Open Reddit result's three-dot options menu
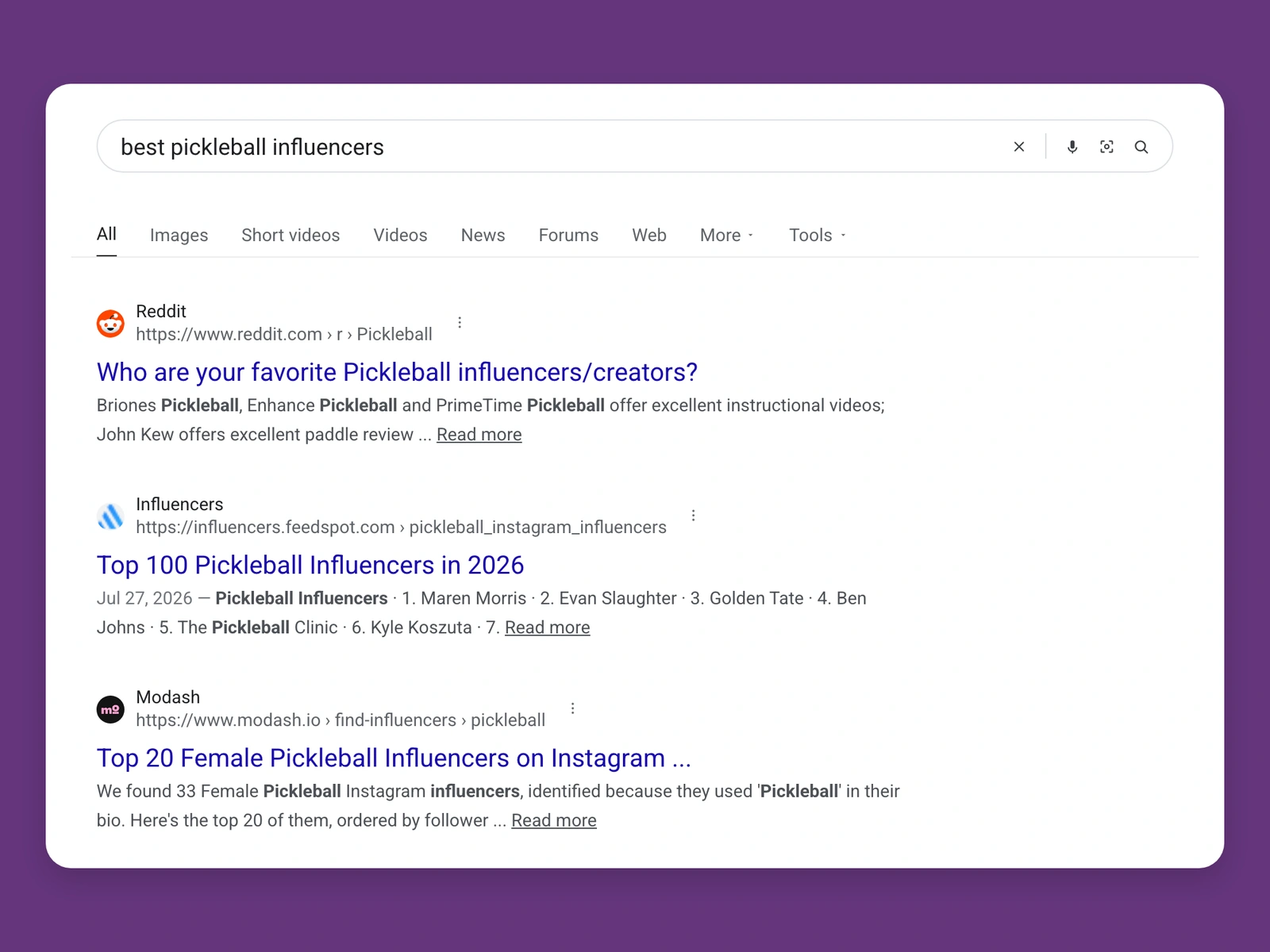 [460, 322]
